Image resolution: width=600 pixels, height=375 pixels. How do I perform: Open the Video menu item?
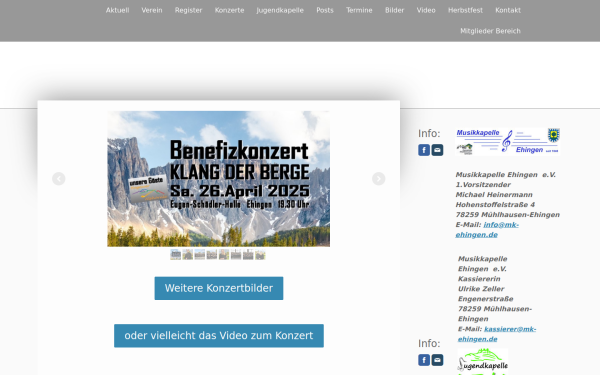coord(426,10)
